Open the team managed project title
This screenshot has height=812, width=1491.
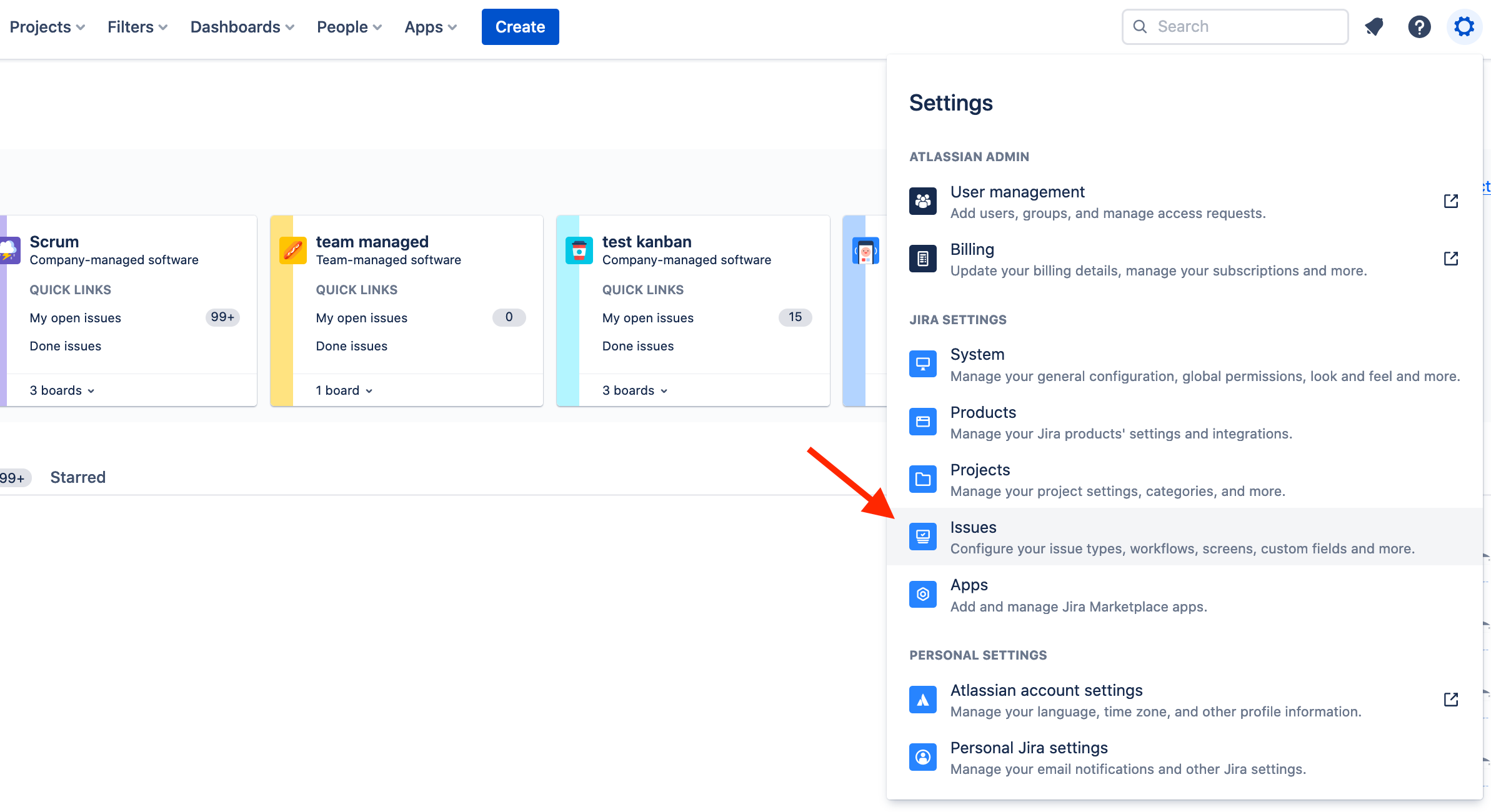click(372, 242)
